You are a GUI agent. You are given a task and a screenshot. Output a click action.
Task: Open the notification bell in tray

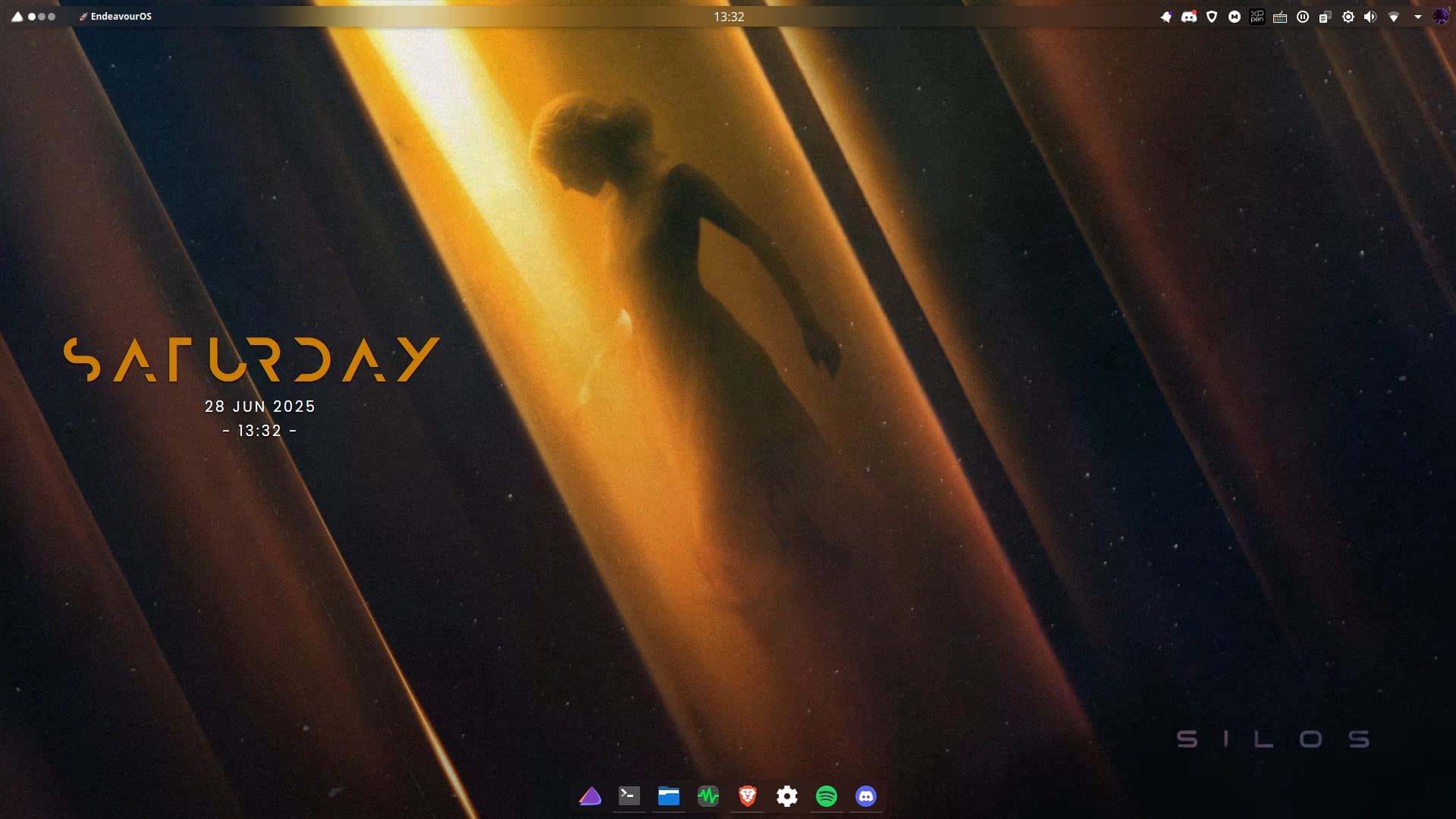point(1166,17)
